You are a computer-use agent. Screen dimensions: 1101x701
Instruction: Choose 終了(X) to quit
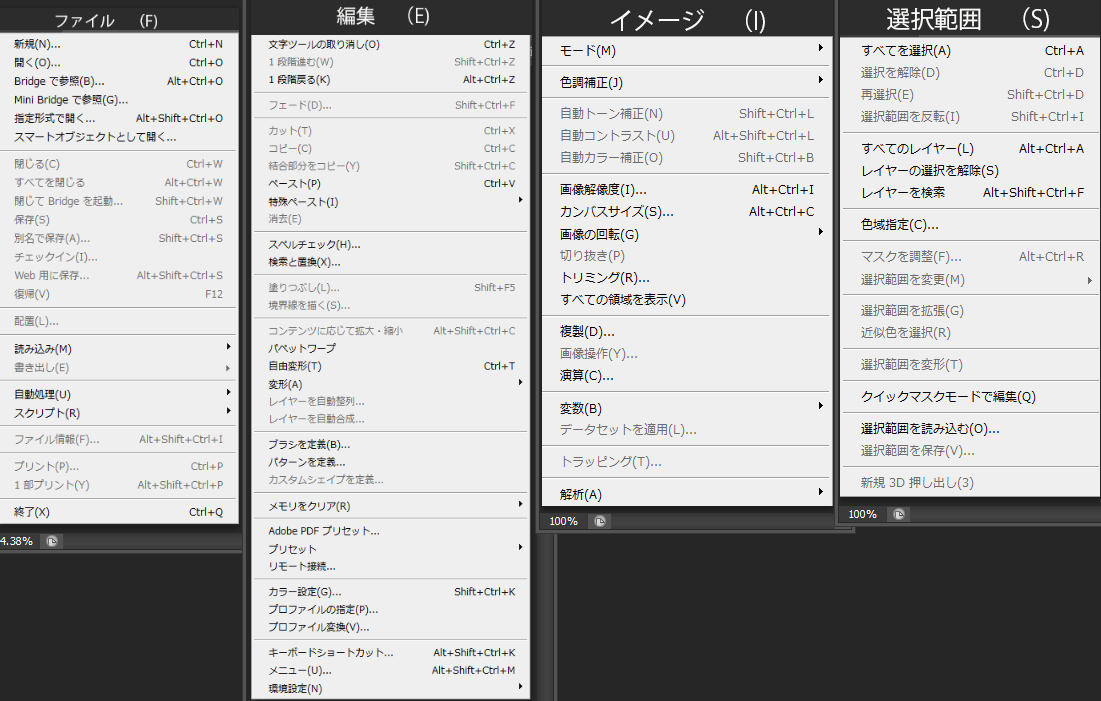click(x=119, y=512)
